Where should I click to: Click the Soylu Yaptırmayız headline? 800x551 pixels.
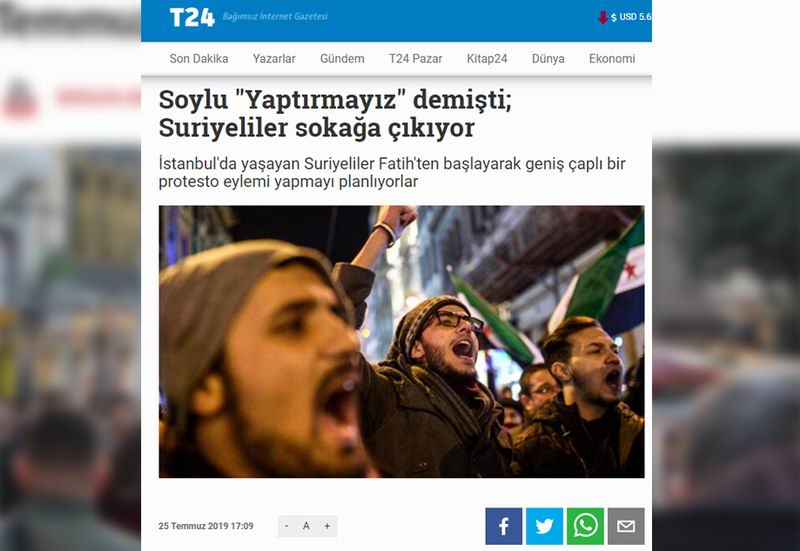(335, 113)
